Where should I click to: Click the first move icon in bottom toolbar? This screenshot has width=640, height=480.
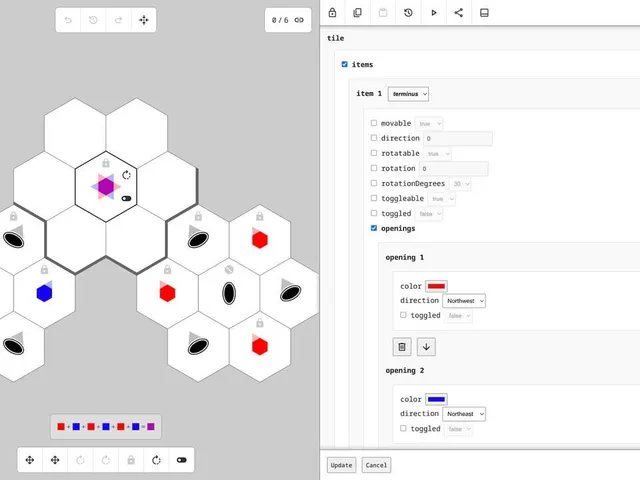pos(30,460)
